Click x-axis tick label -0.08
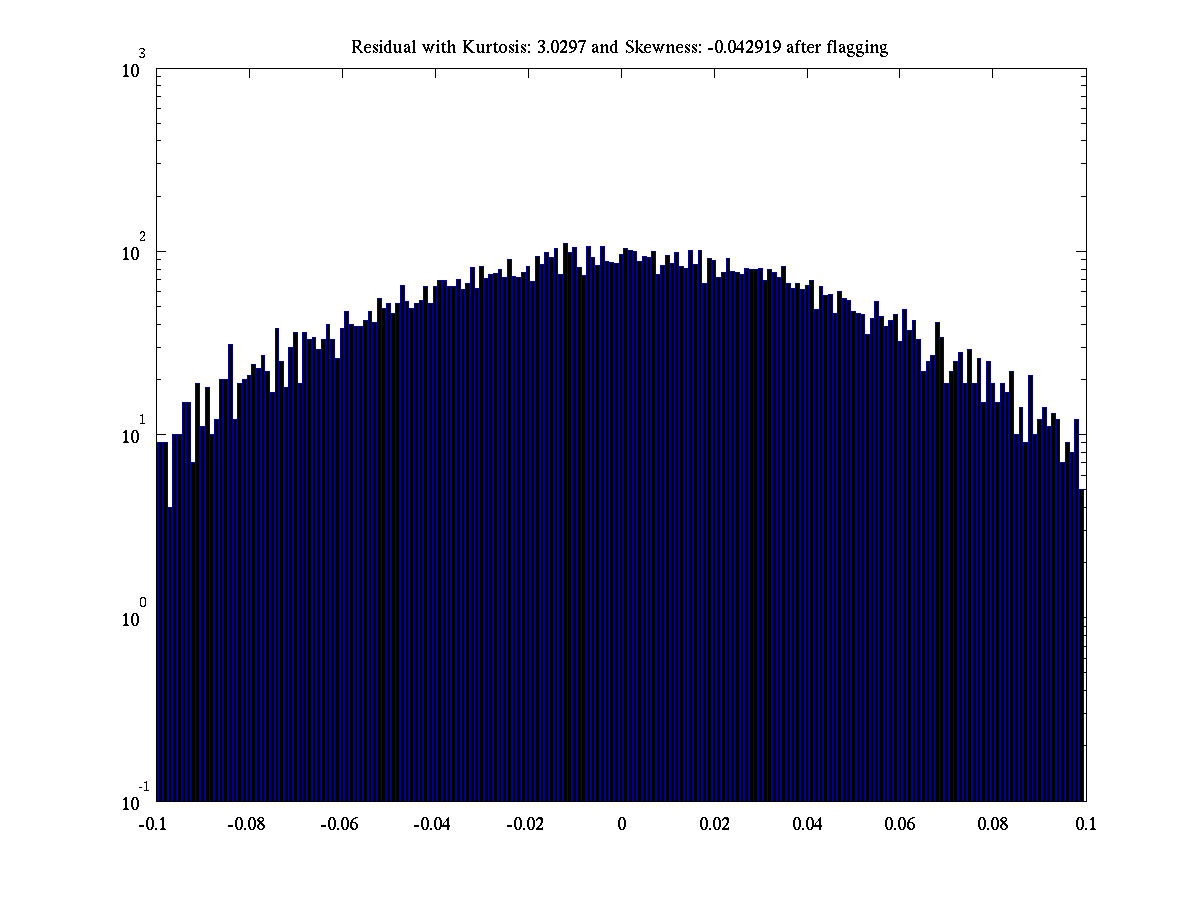Viewport: 1200px width, 900px height. pyautogui.click(x=246, y=824)
